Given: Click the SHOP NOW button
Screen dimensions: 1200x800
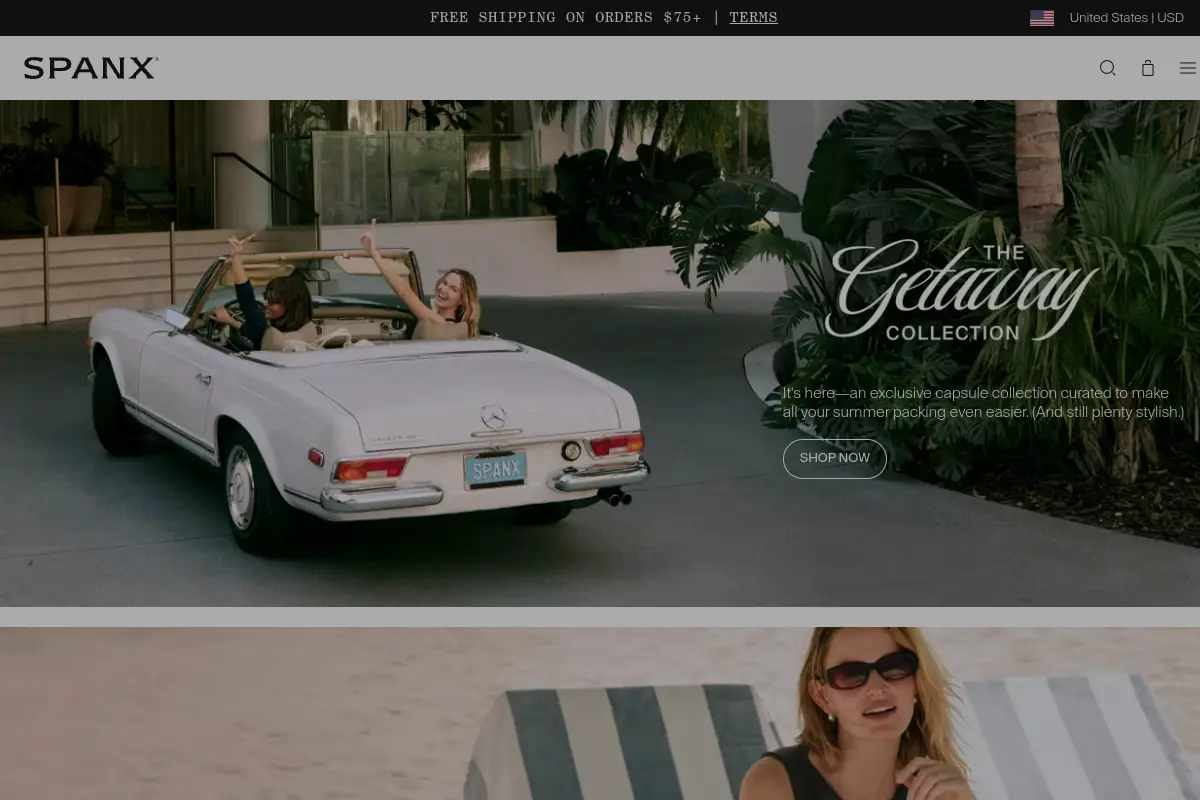Looking at the screenshot, I should pyautogui.click(x=835, y=458).
